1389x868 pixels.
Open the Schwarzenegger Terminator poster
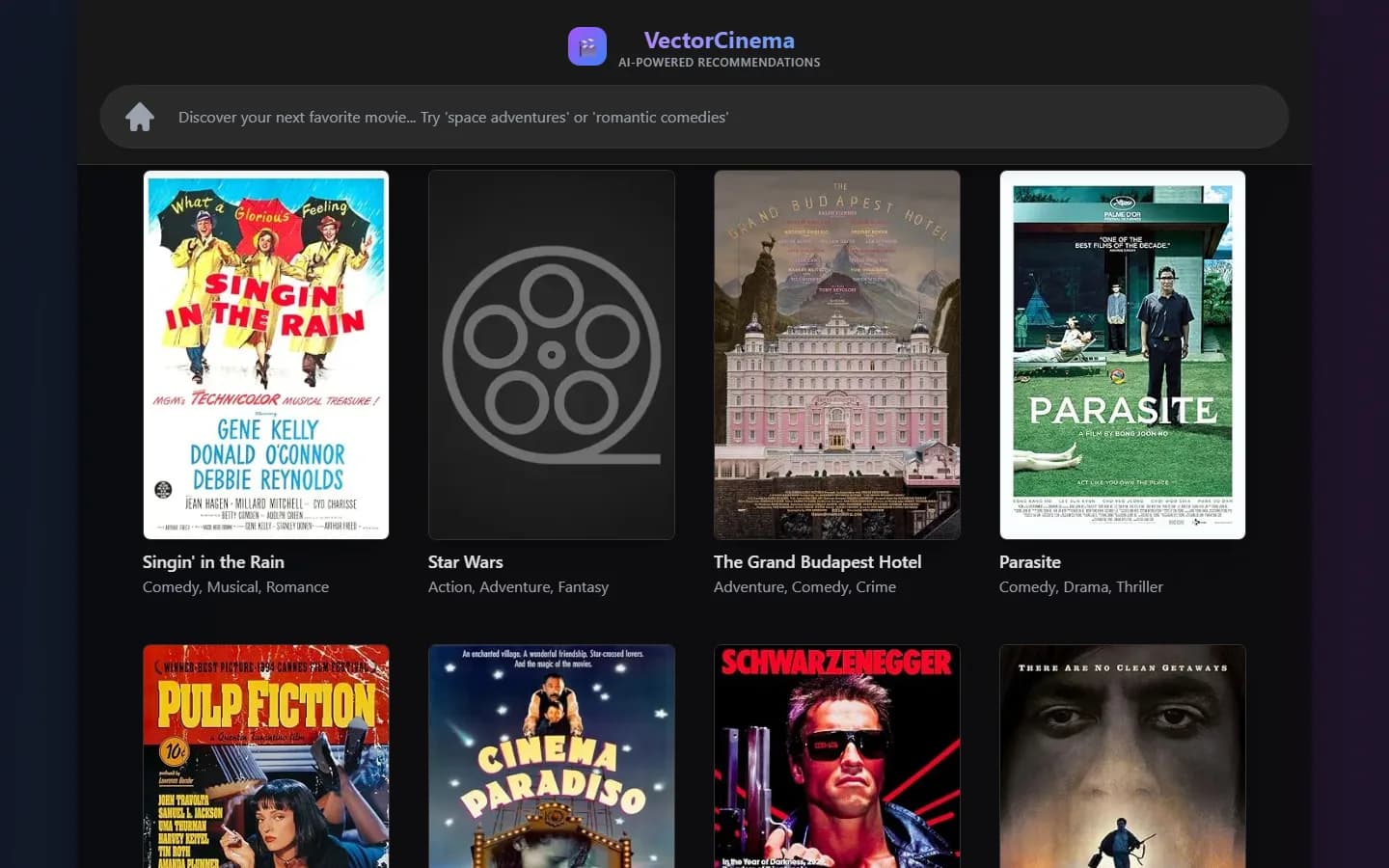coord(837,756)
